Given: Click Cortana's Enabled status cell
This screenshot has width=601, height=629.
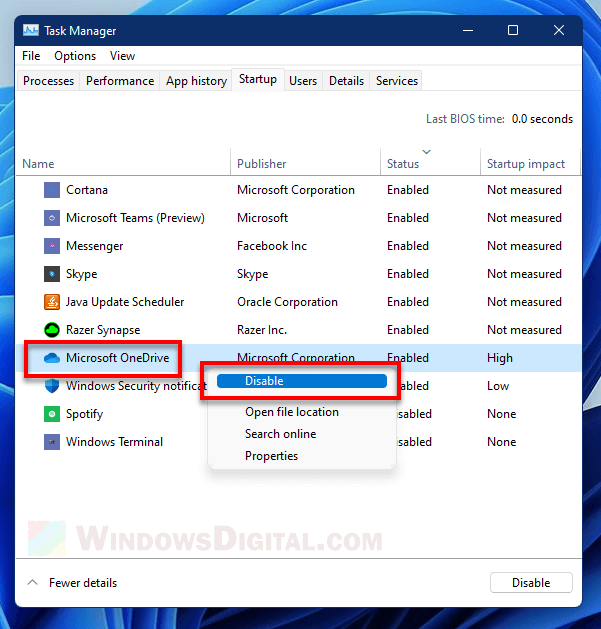Looking at the screenshot, I should pos(408,190).
